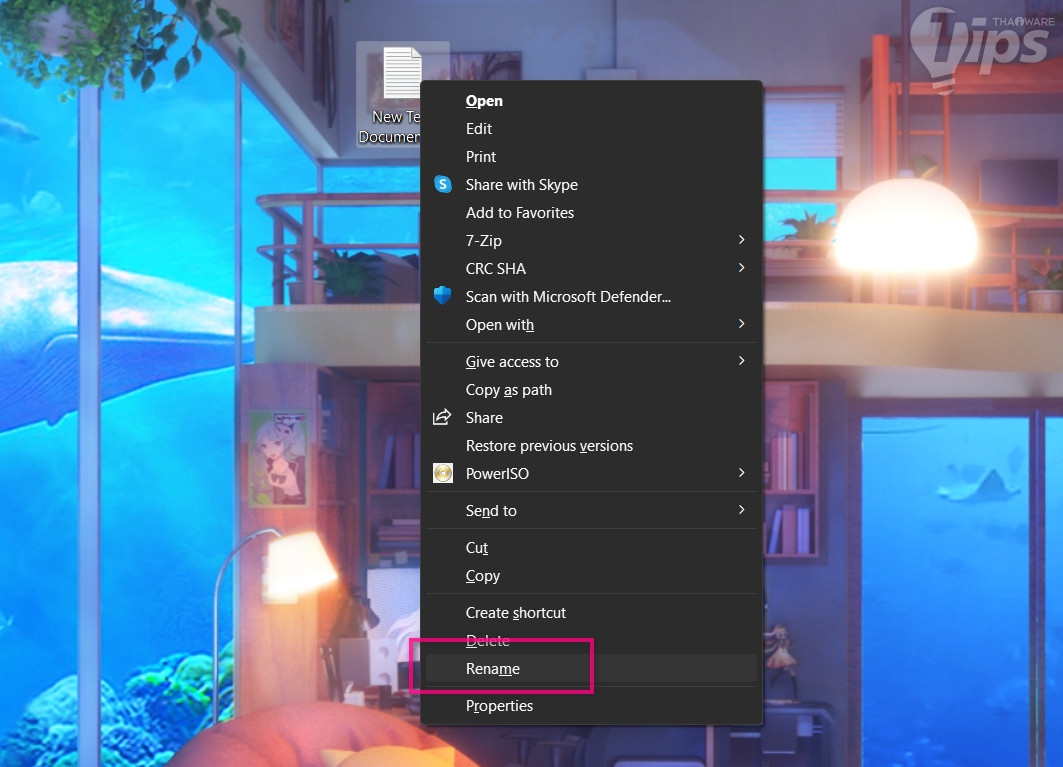Expand the CRC SHA submenu arrow
The height and width of the screenshot is (767, 1063).
742,268
